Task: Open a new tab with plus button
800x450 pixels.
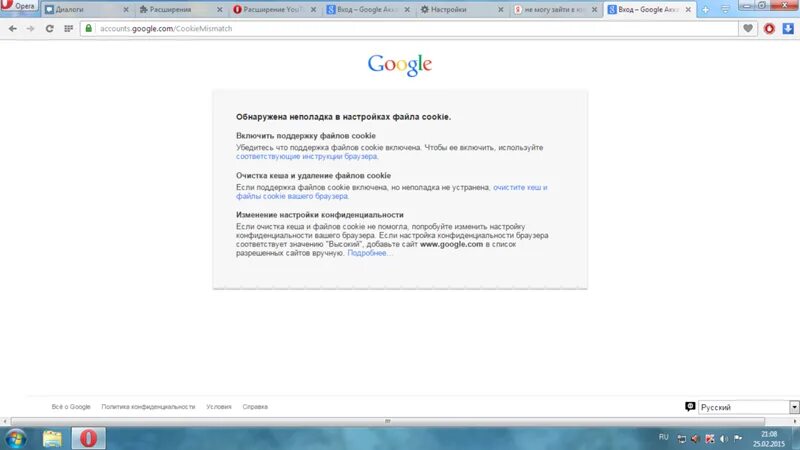Action: click(706, 10)
